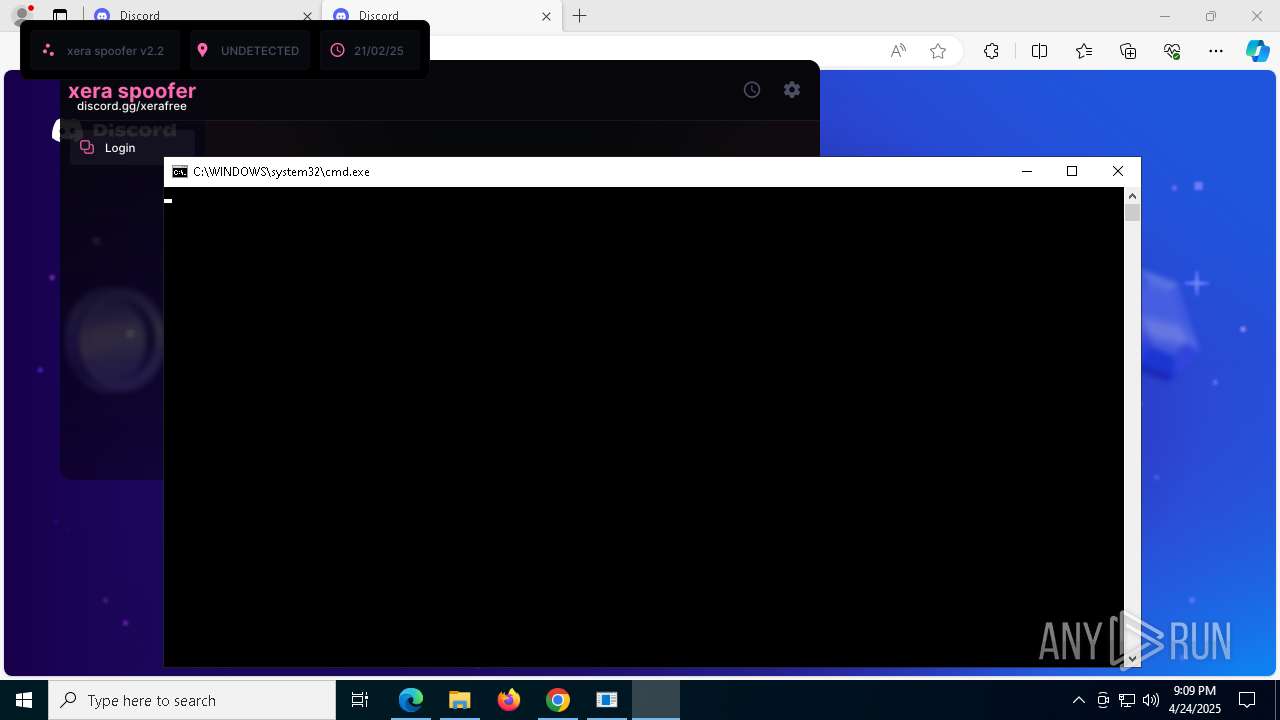Image resolution: width=1280 pixels, height=720 pixels.
Task: Click the taskbar search box
Action: coord(192,700)
